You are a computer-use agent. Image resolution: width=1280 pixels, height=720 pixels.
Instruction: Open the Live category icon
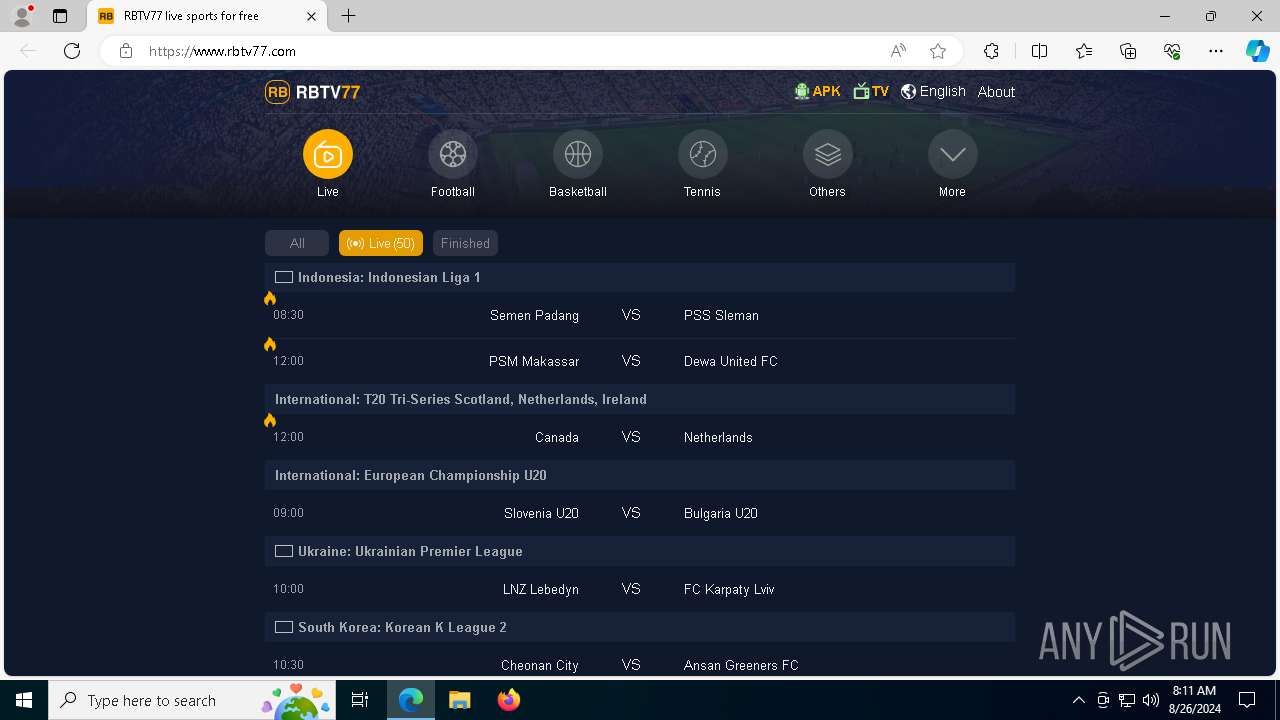coord(328,154)
